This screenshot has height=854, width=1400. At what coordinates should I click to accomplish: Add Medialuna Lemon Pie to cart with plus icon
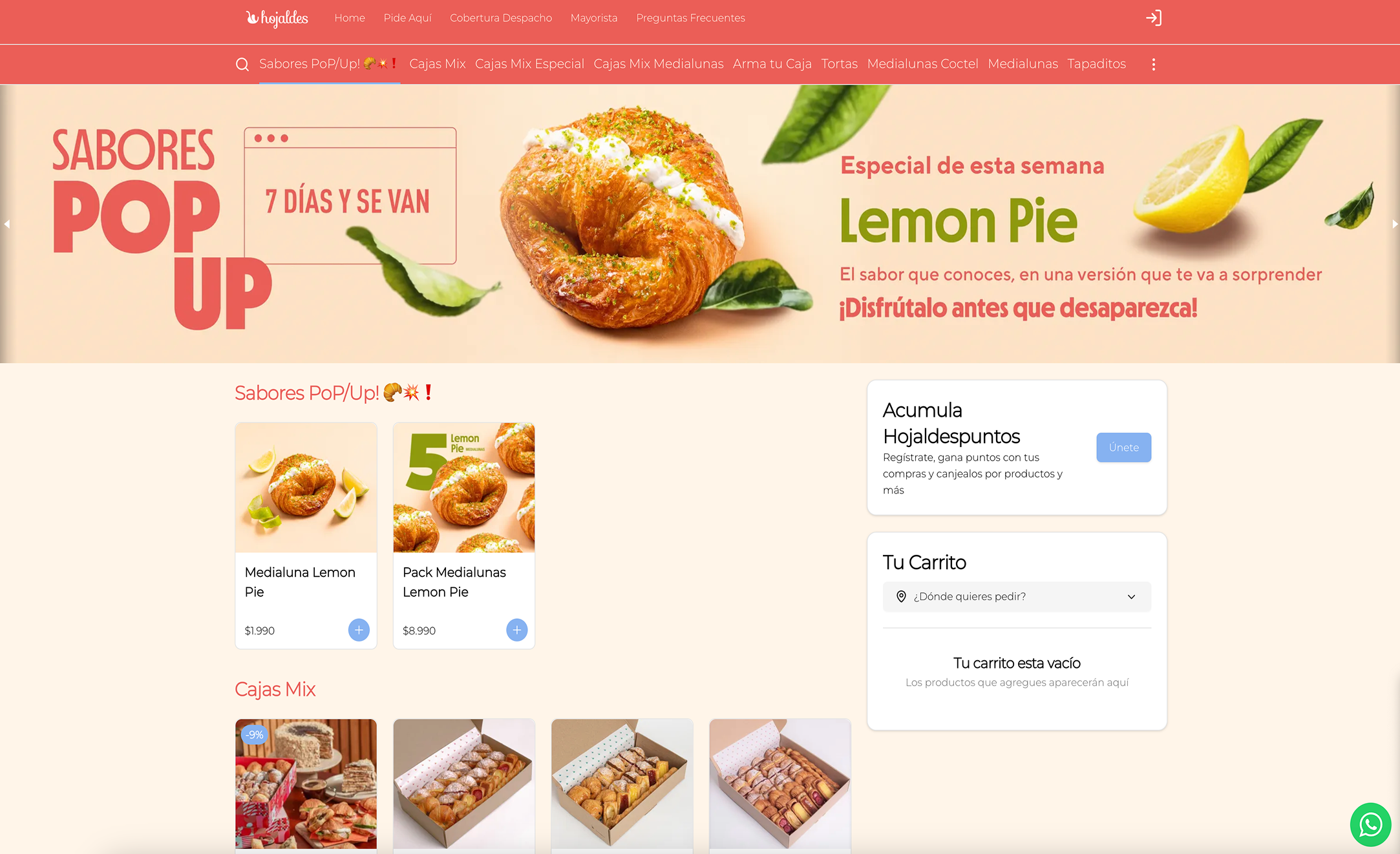358,630
